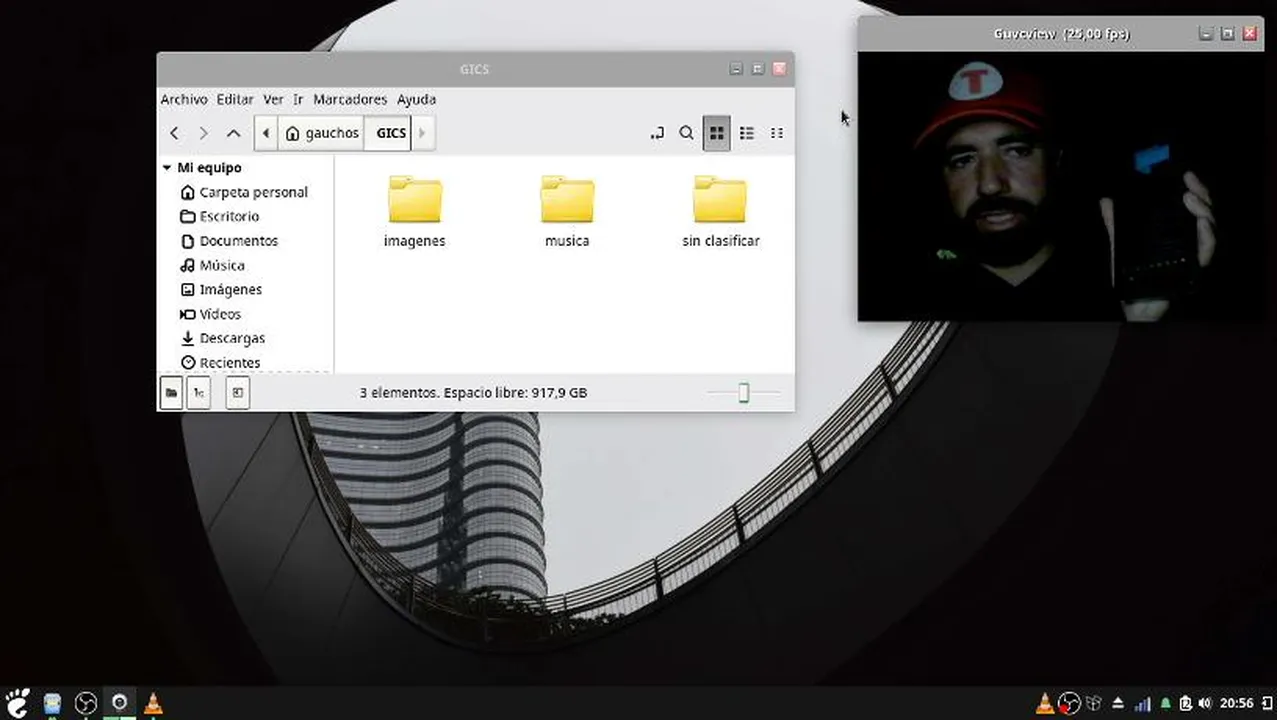Click the logout icon in the panel
Viewport: 1277px width, 720px height.
click(x=1266, y=703)
